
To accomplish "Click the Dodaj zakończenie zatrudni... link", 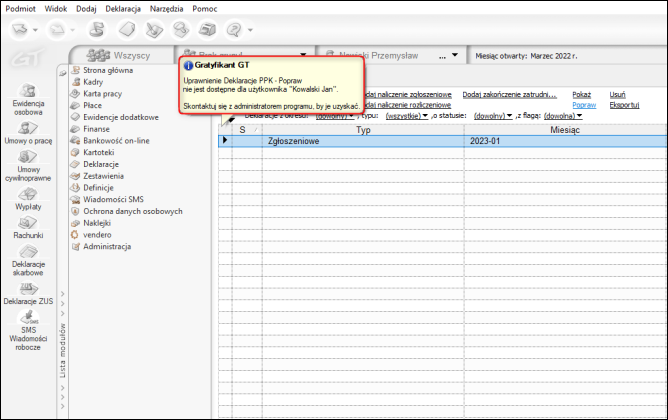I will [x=510, y=95].
